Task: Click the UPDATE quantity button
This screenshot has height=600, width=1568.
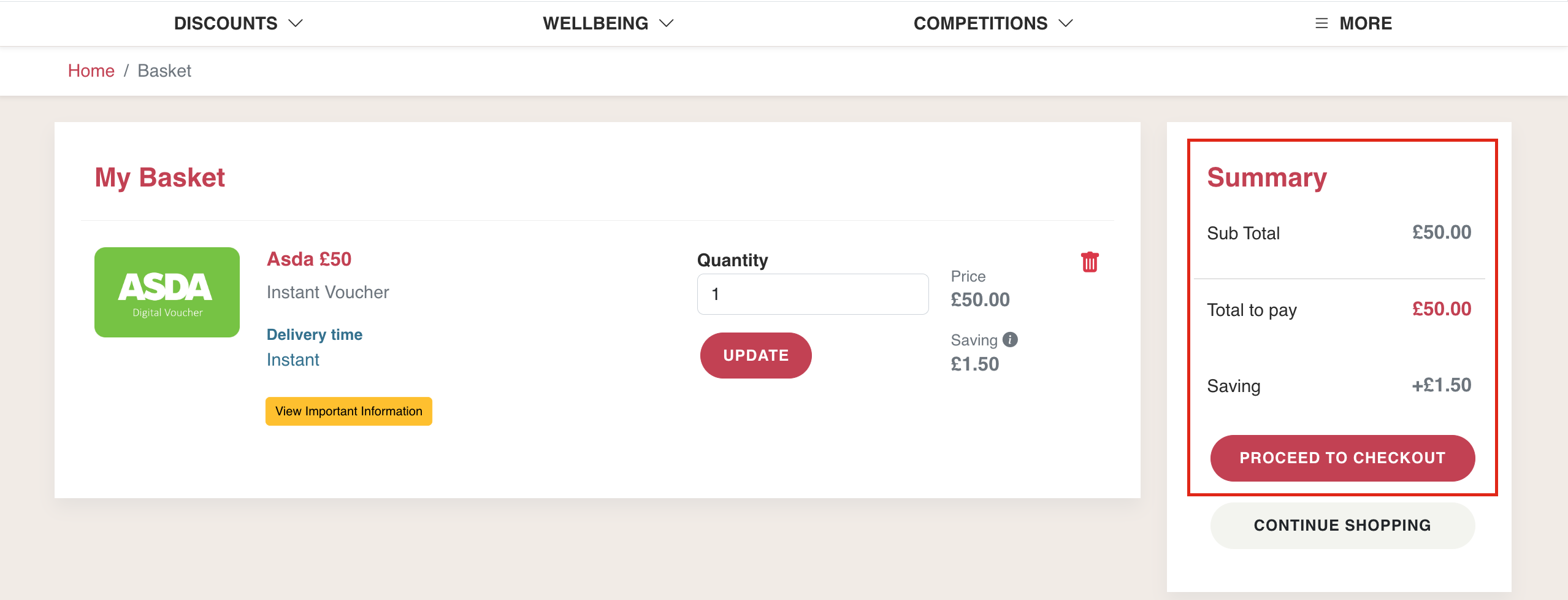Action: [x=756, y=355]
